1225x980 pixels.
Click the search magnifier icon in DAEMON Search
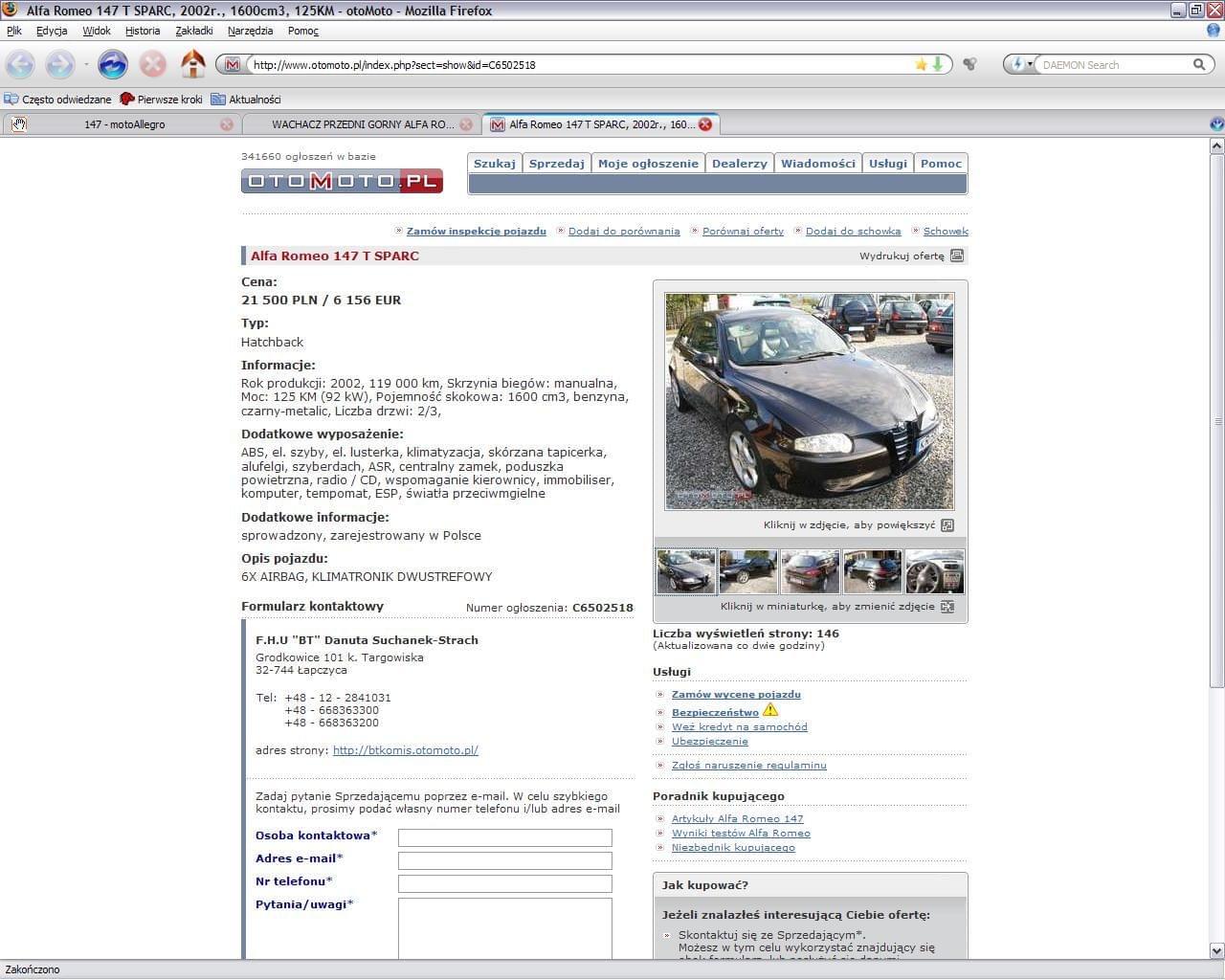(1198, 64)
